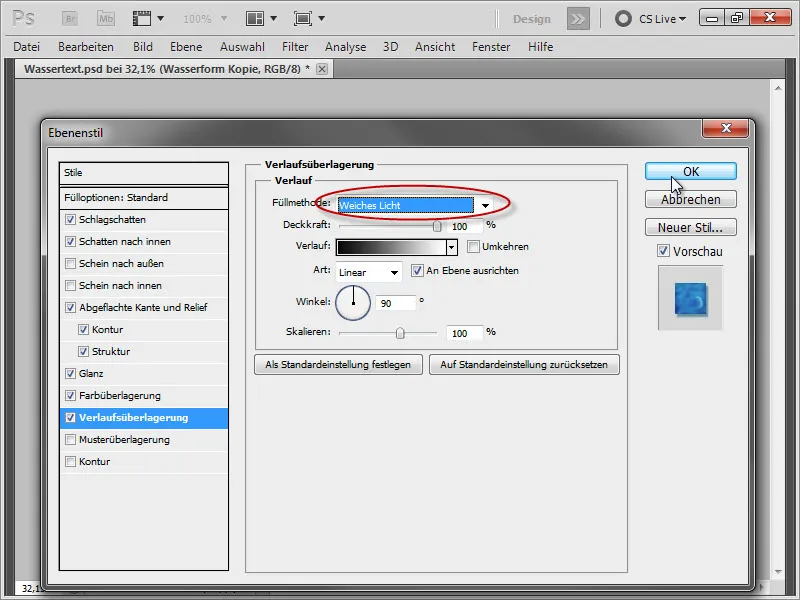The image size is (800, 600).
Task: Confirm with the OK button
Action: coord(690,171)
